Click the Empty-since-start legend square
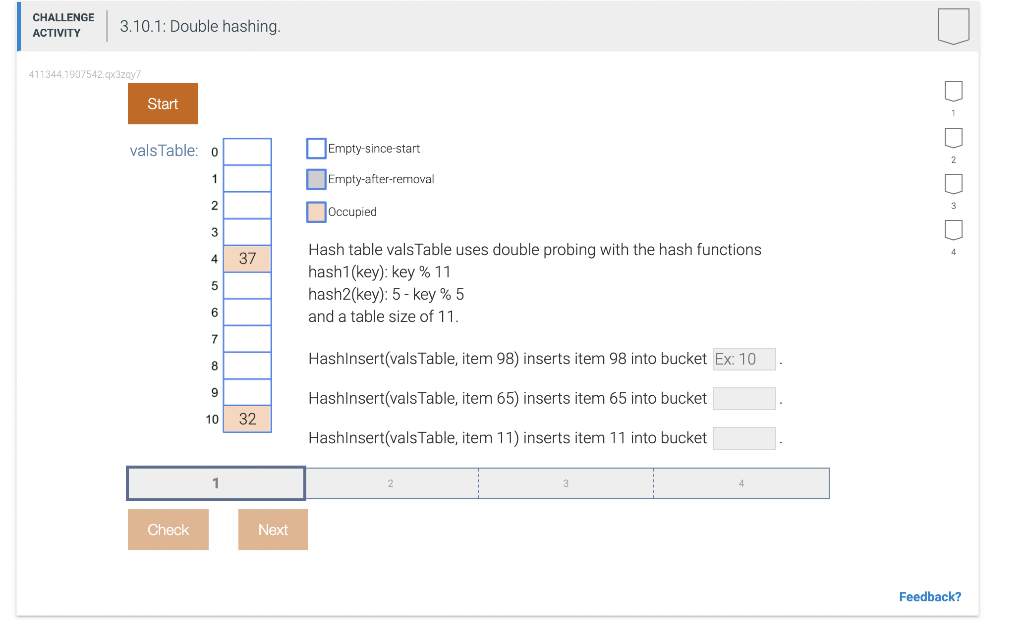Image resolution: width=1024 pixels, height=634 pixels. 316,147
